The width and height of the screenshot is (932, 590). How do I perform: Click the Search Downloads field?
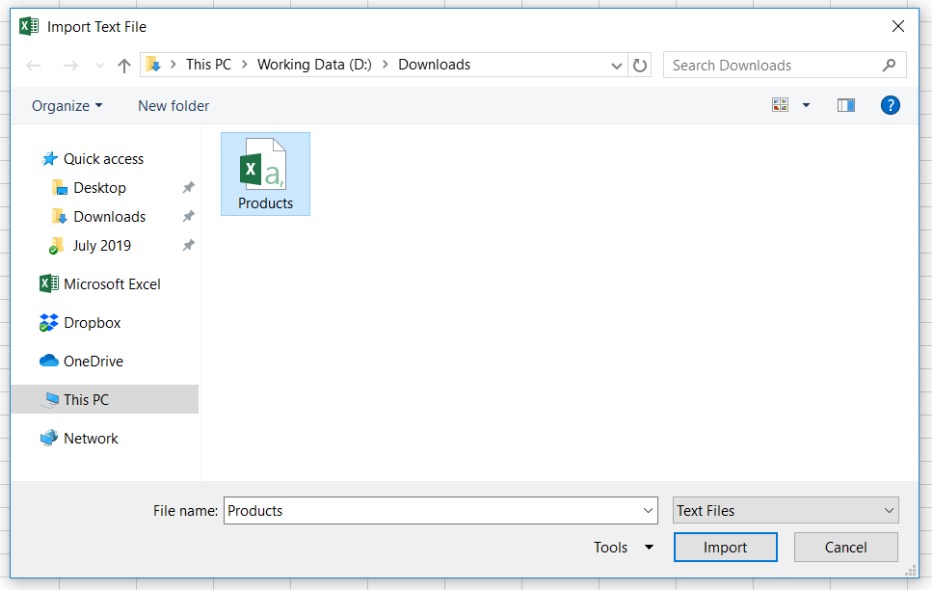tap(773, 65)
